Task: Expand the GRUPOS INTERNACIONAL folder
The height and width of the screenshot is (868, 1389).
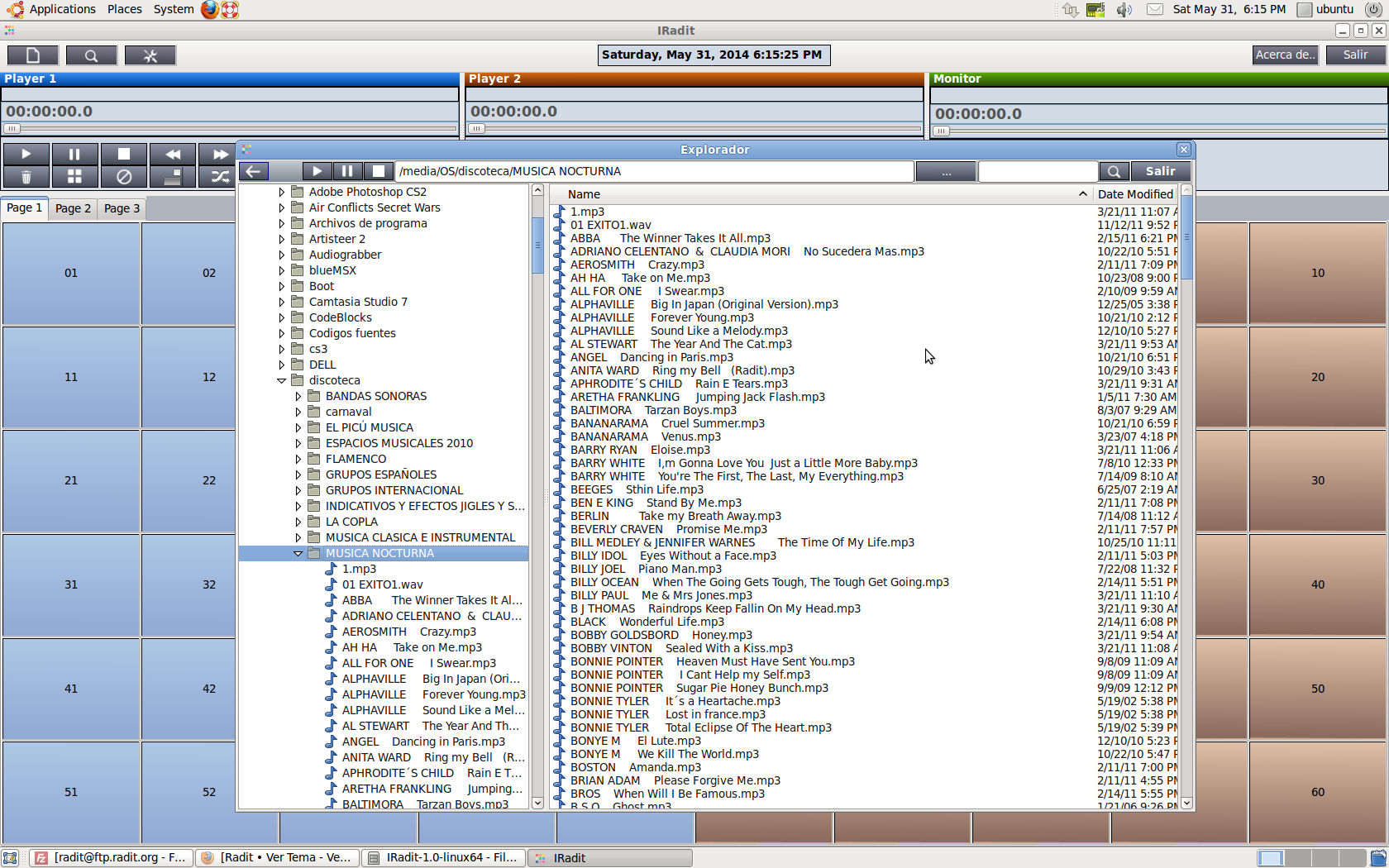Action: [x=298, y=490]
